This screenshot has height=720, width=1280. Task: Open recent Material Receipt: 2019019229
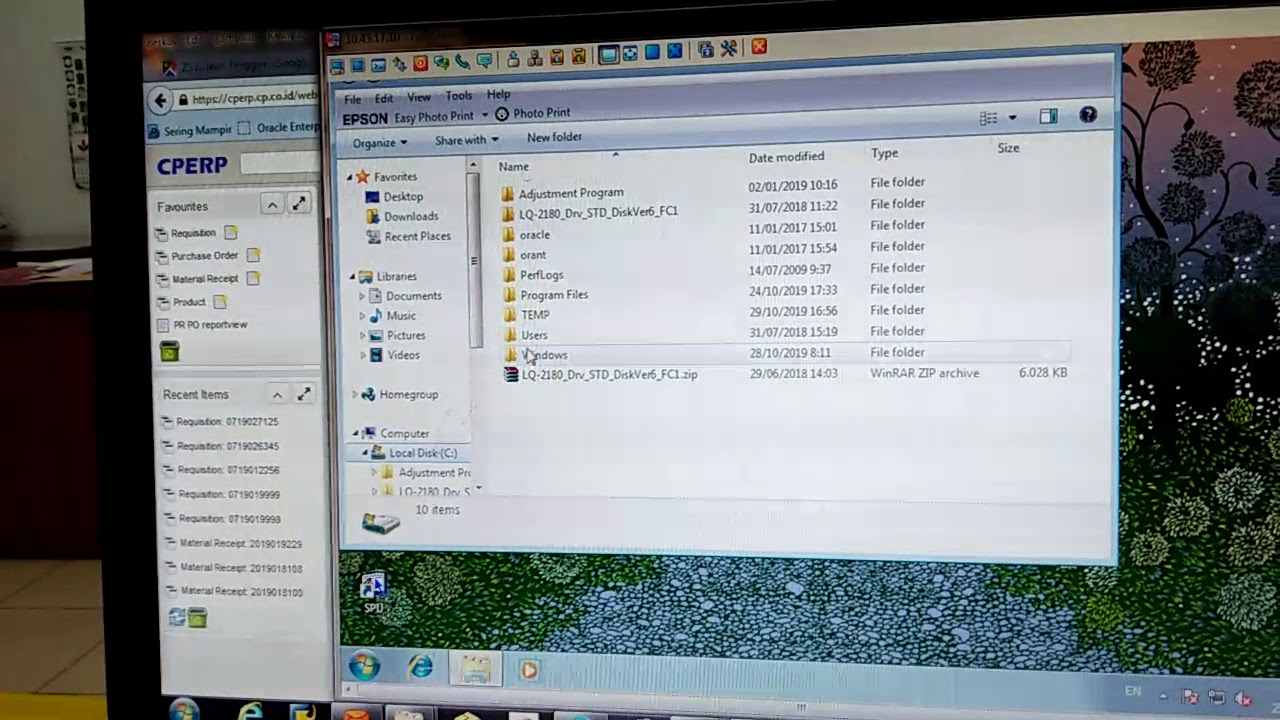point(241,544)
